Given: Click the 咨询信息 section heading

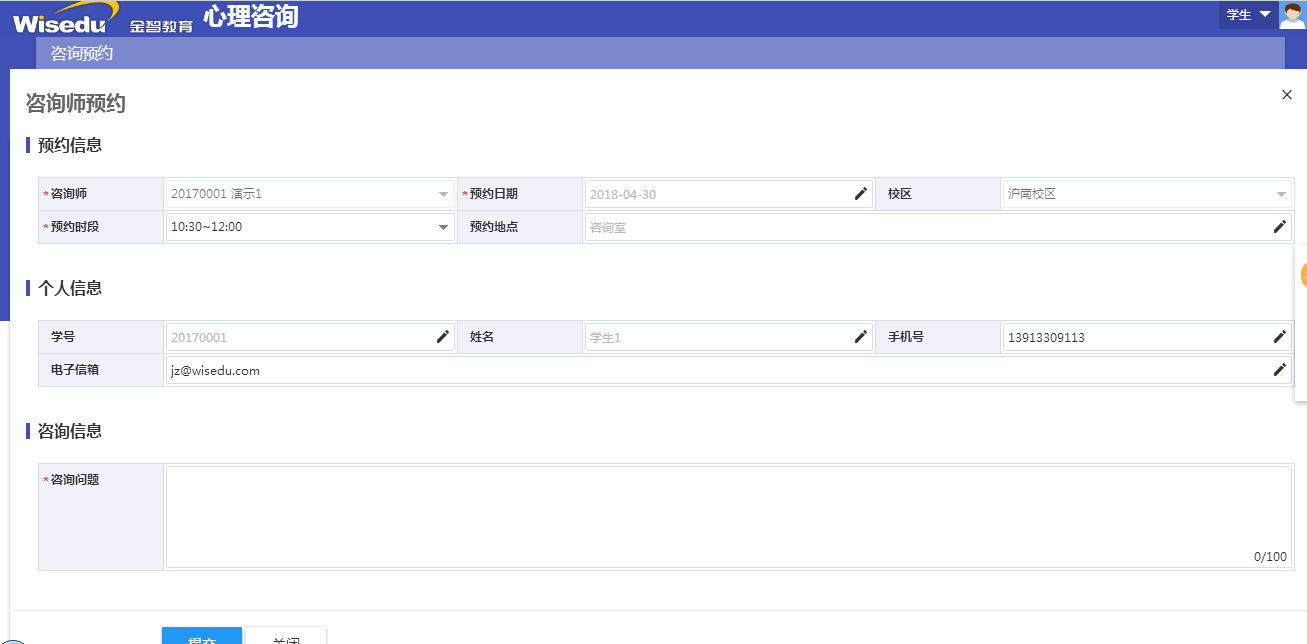Looking at the screenshot, I should 70,431.
